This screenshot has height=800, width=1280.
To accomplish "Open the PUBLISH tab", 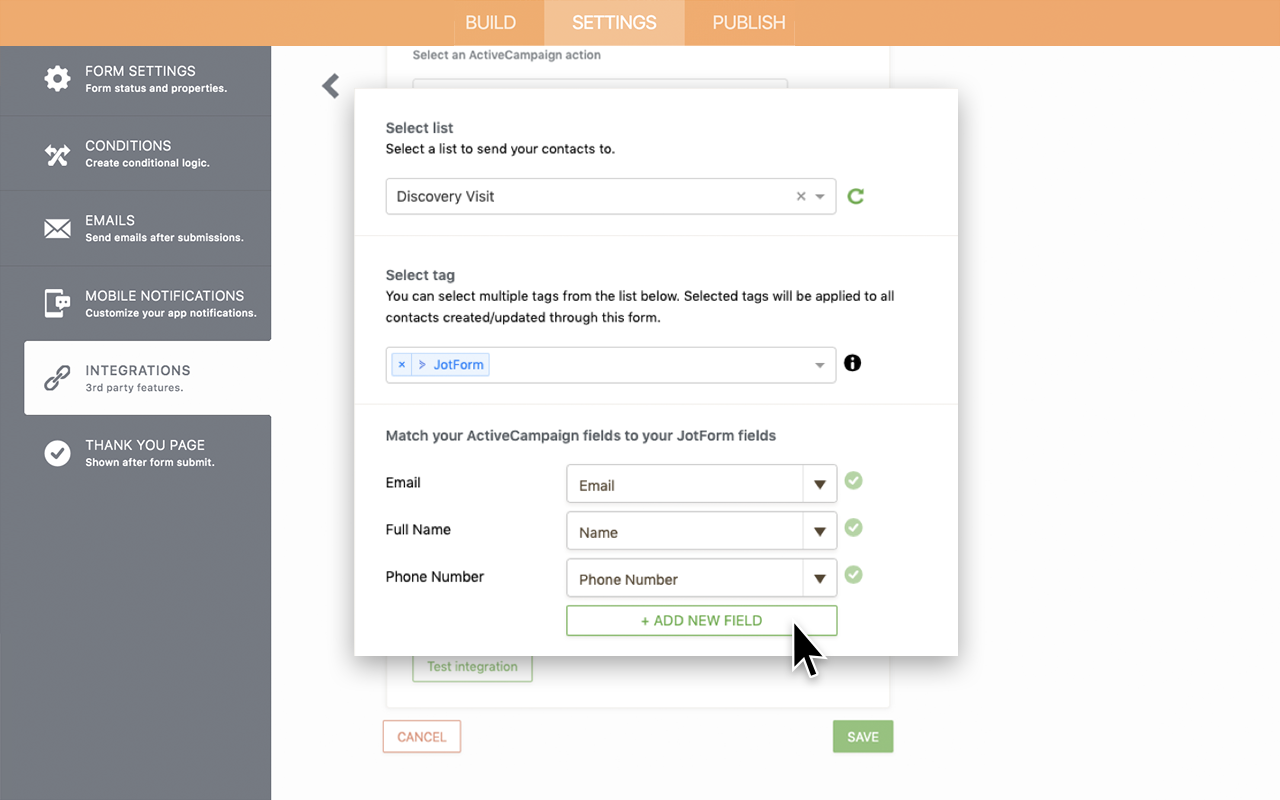I will [x=747, y=22].
